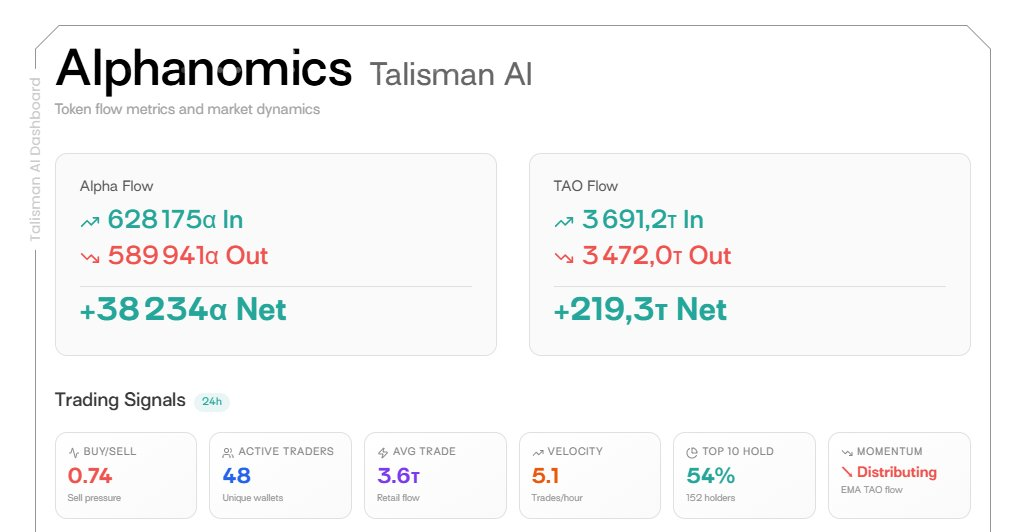Click the Alphanomics page heading
Screen dimensions: 1020x532
[204, 68]
